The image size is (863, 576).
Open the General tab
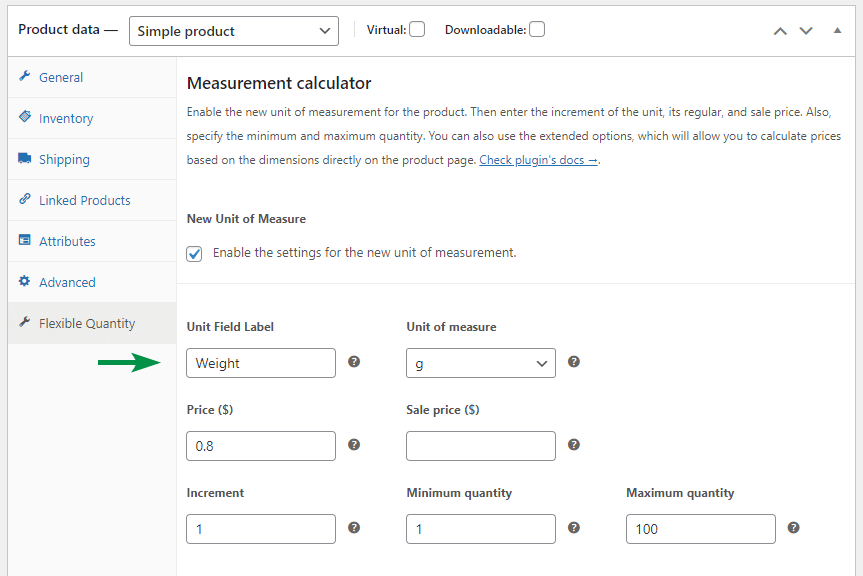(92, 77)
